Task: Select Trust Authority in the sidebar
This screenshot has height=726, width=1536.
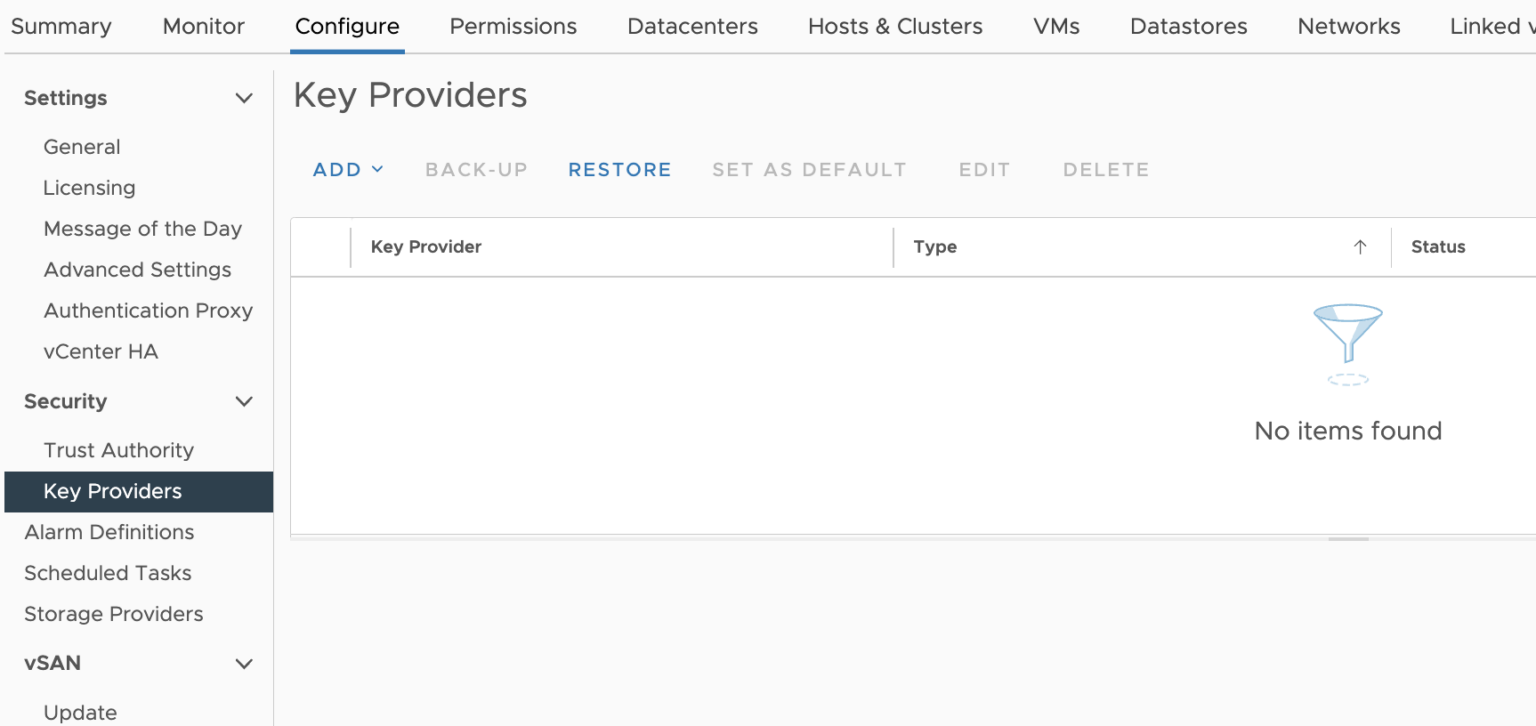Action: tap(119, 450)
